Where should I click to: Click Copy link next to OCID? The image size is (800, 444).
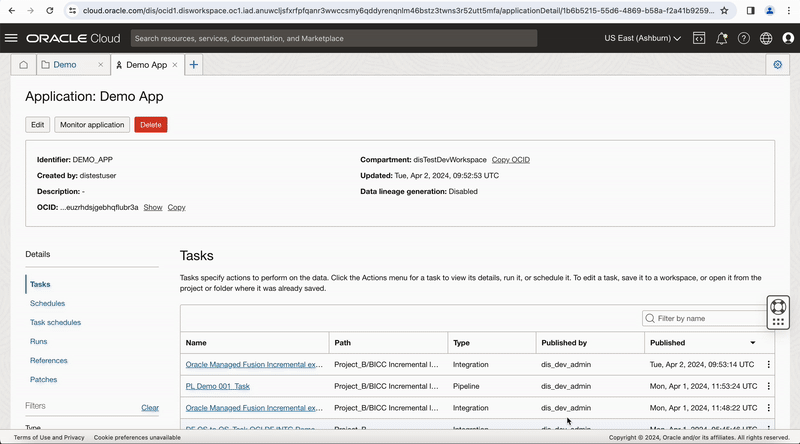tap(177, 207)
